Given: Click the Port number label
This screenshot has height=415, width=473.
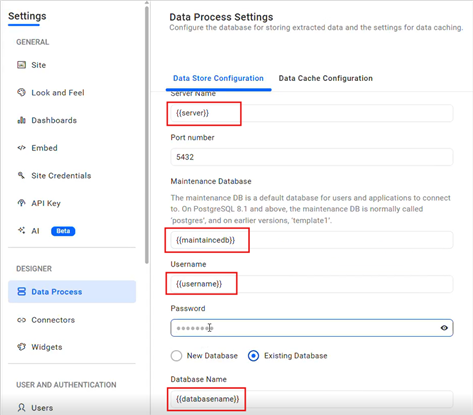Looking at the screenshot, I should click(x=192, y=137).
